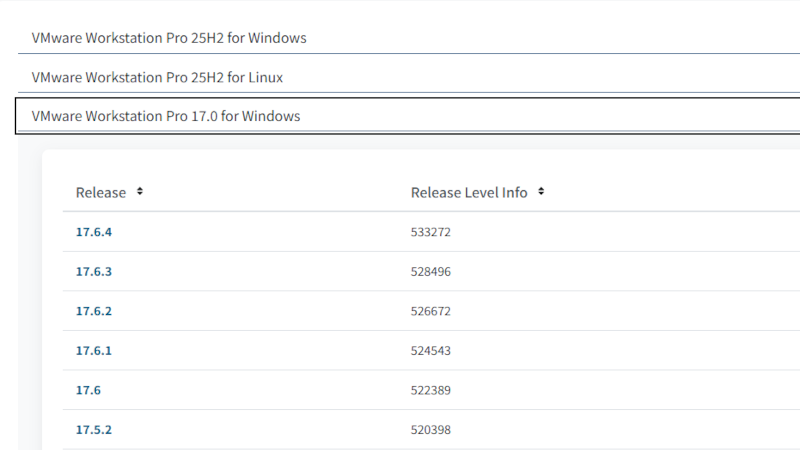View release 17.5.2 downloads
This screenshot has width=800, height=450.
(x=94, y=430)
